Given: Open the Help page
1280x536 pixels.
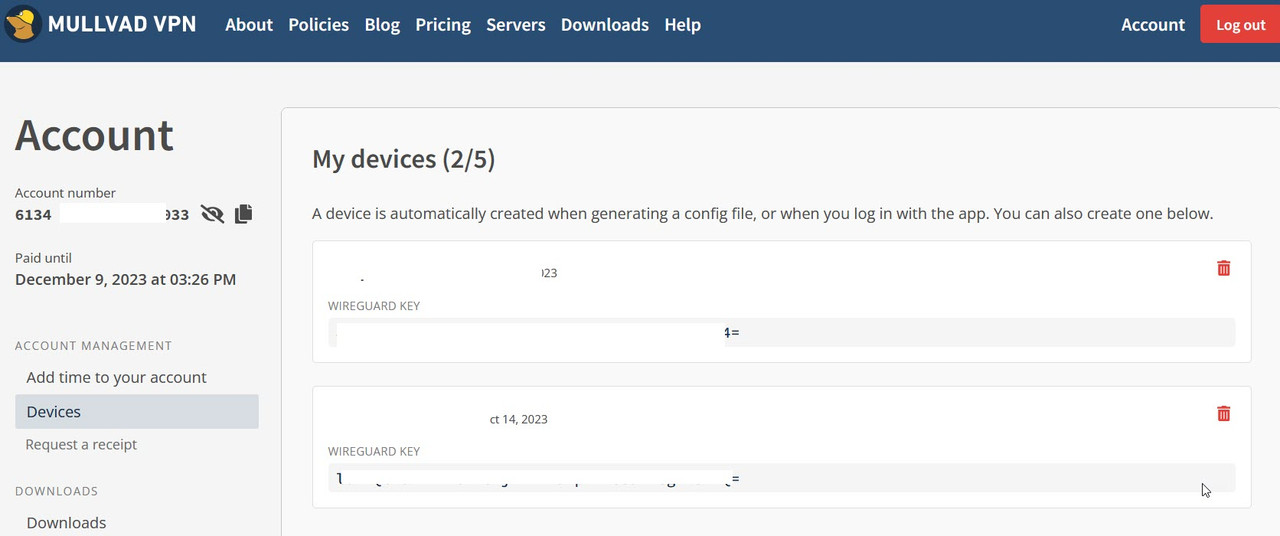Looking at the screenshot, I should coord(682,25).
